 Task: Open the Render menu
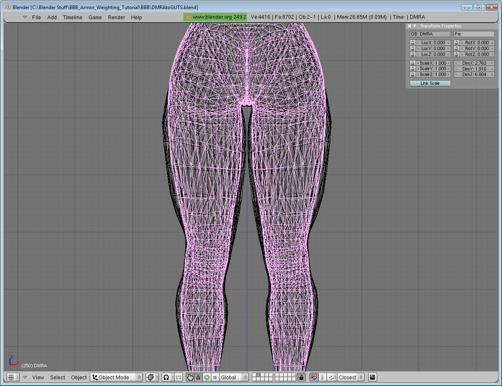116,17
